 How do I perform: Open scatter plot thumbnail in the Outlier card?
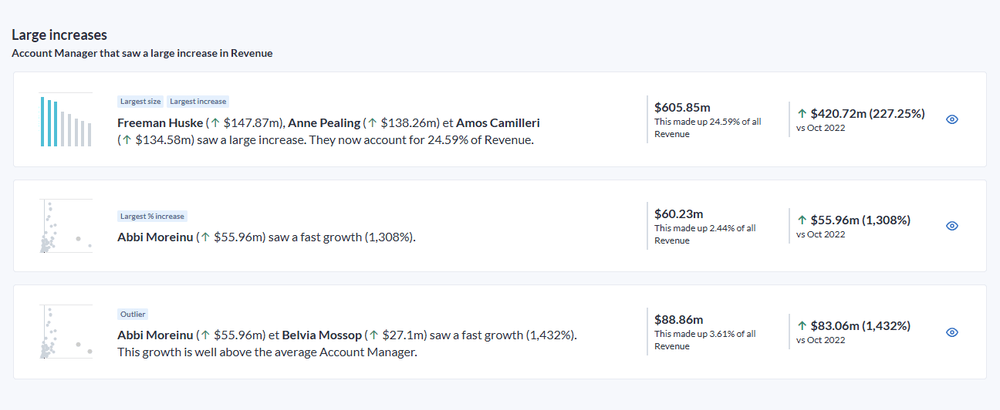point(66,333)
